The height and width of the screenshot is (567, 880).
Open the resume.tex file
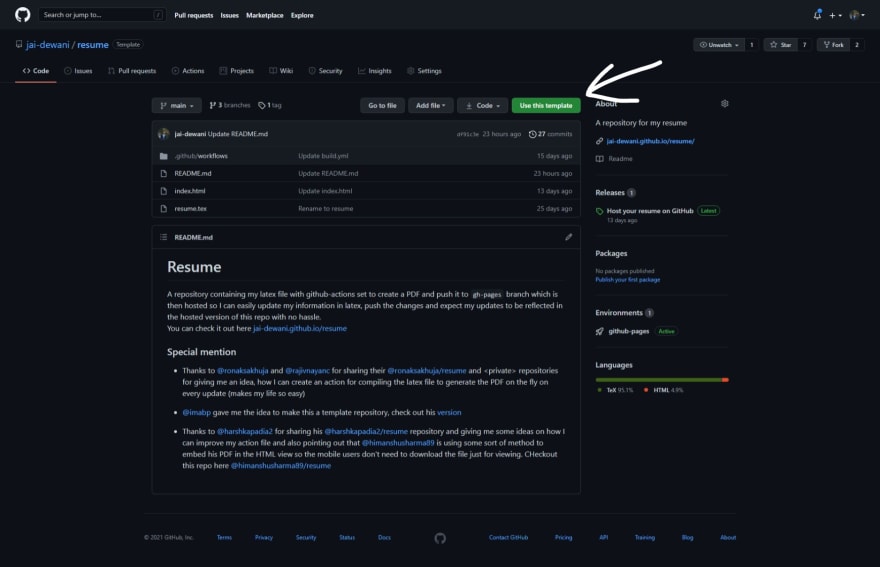tap(190, 208)
